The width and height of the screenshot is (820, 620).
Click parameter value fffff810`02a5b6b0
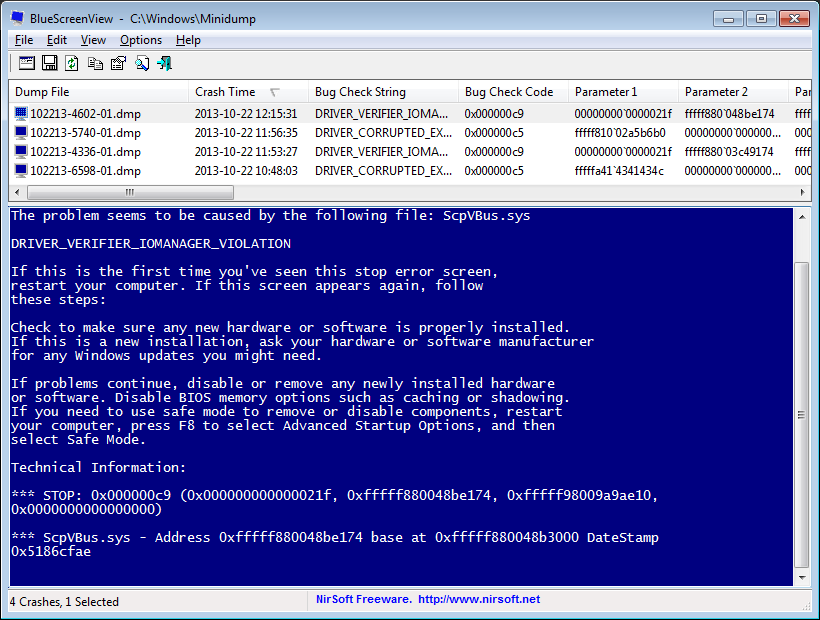point(620,133)
